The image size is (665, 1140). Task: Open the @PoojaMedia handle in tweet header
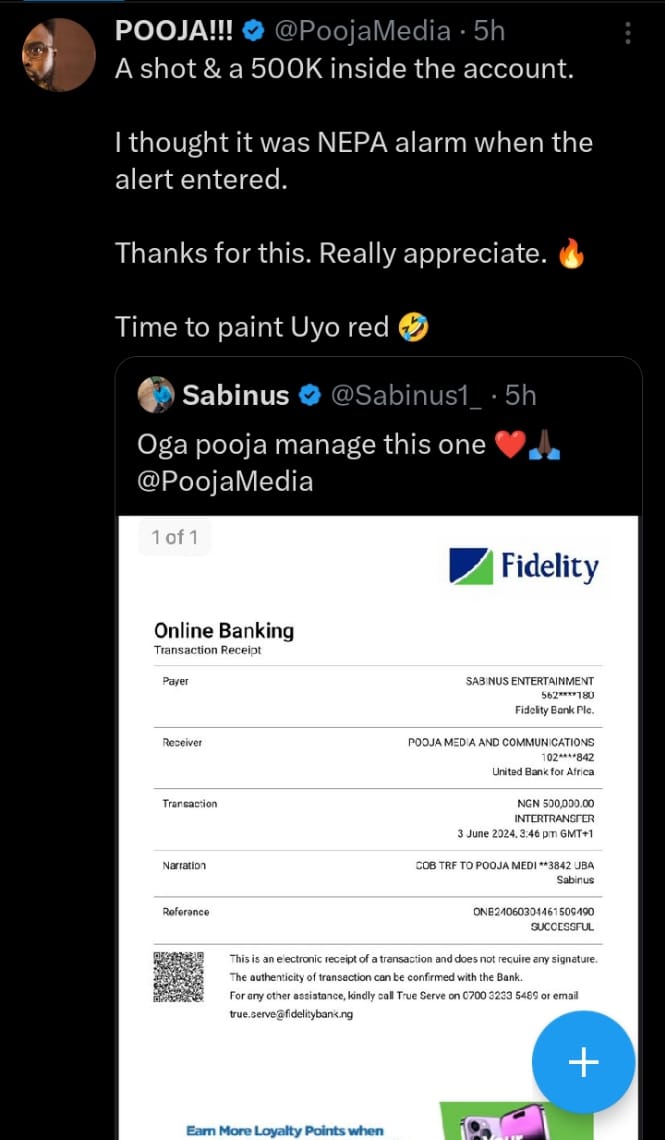coord(362,32)
